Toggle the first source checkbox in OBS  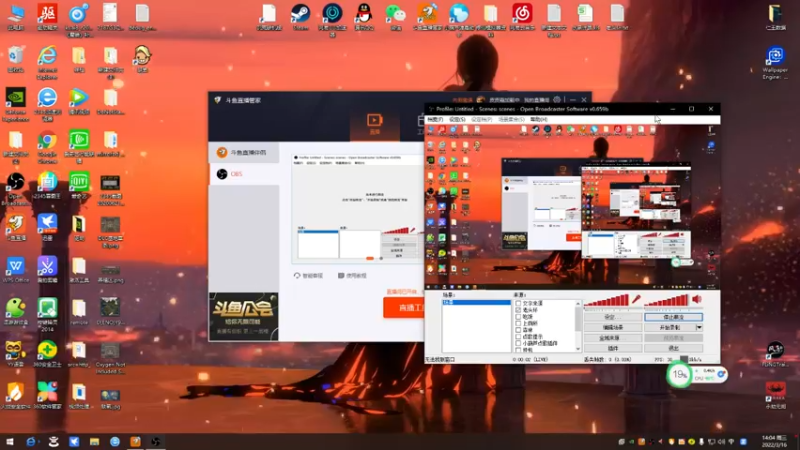pyautogui.click(x=518, y=304)
